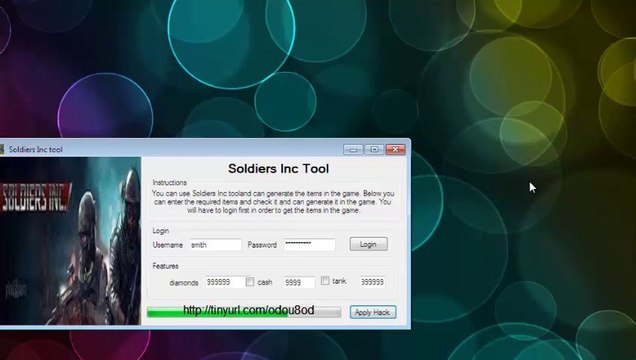Select the diamonds amount field
This screenshot has height=360, width=636.
point(225,282)
